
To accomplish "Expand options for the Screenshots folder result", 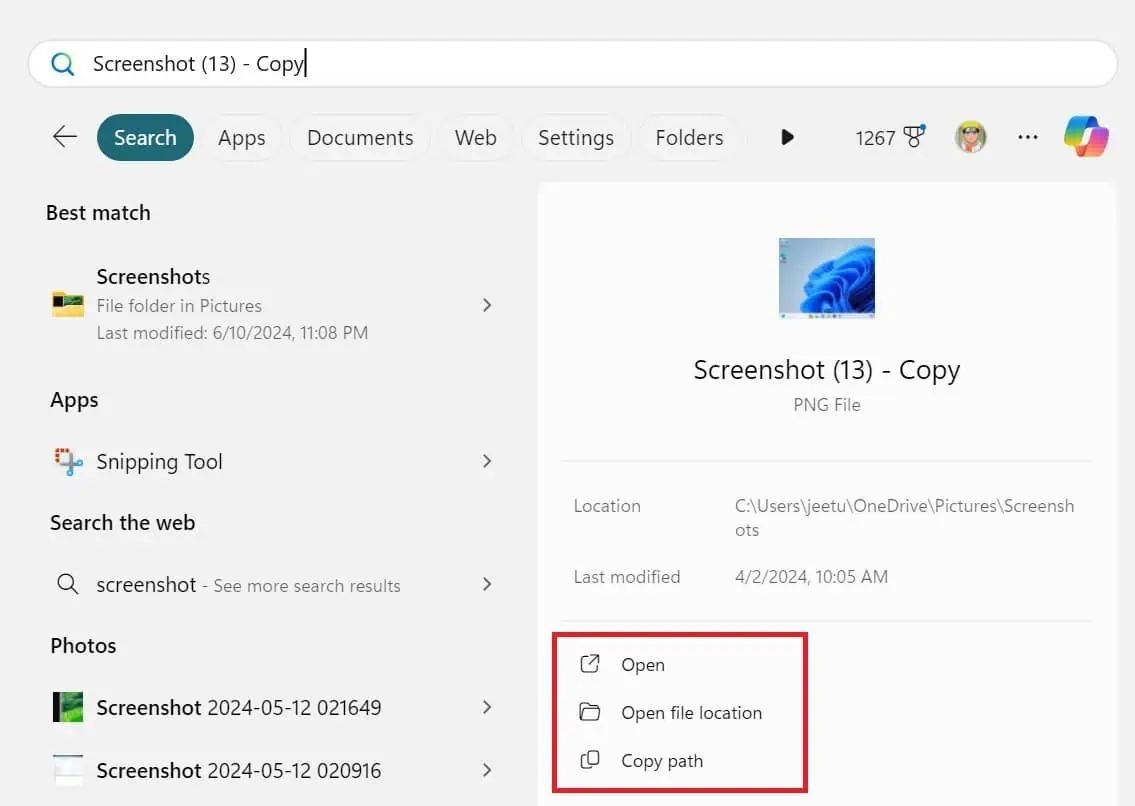I will tap(487, 305).
